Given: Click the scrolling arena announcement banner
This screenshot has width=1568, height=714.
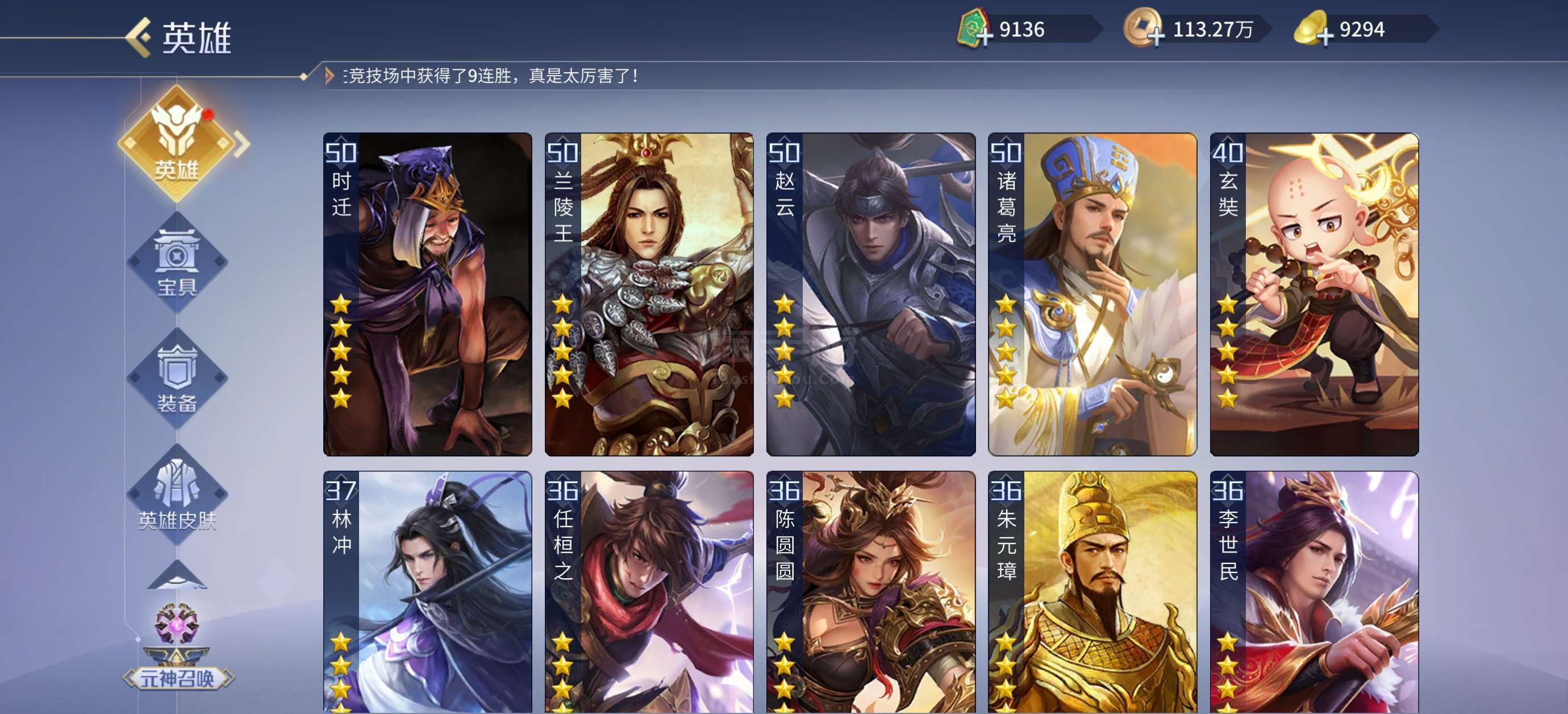Looking at the screenshot, I should (490, 76).
